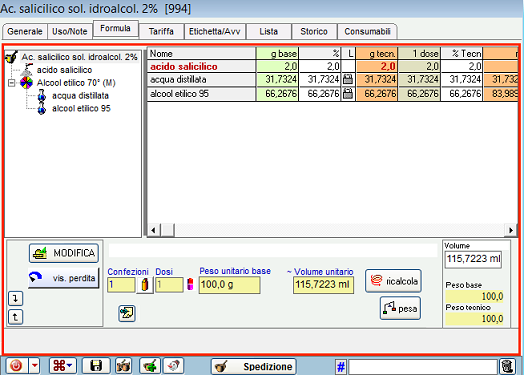524x375 pixels.
Task: Switch to the Tariffa tab
Action: point(161,31)
